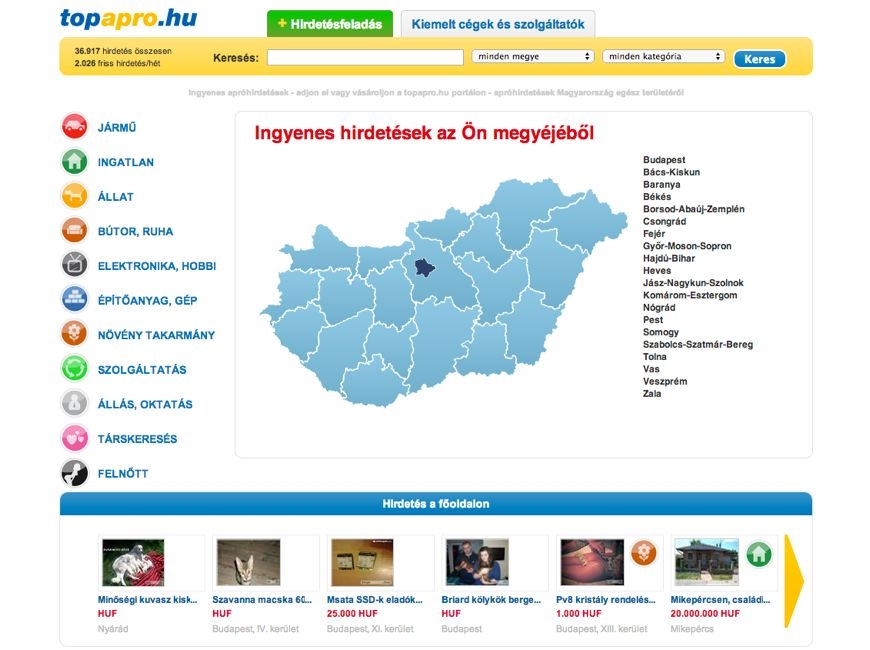Expand the 'minden kategória' category dropdown
The image size is (870, 650).
pyautogui.click(x=663, y=57)
